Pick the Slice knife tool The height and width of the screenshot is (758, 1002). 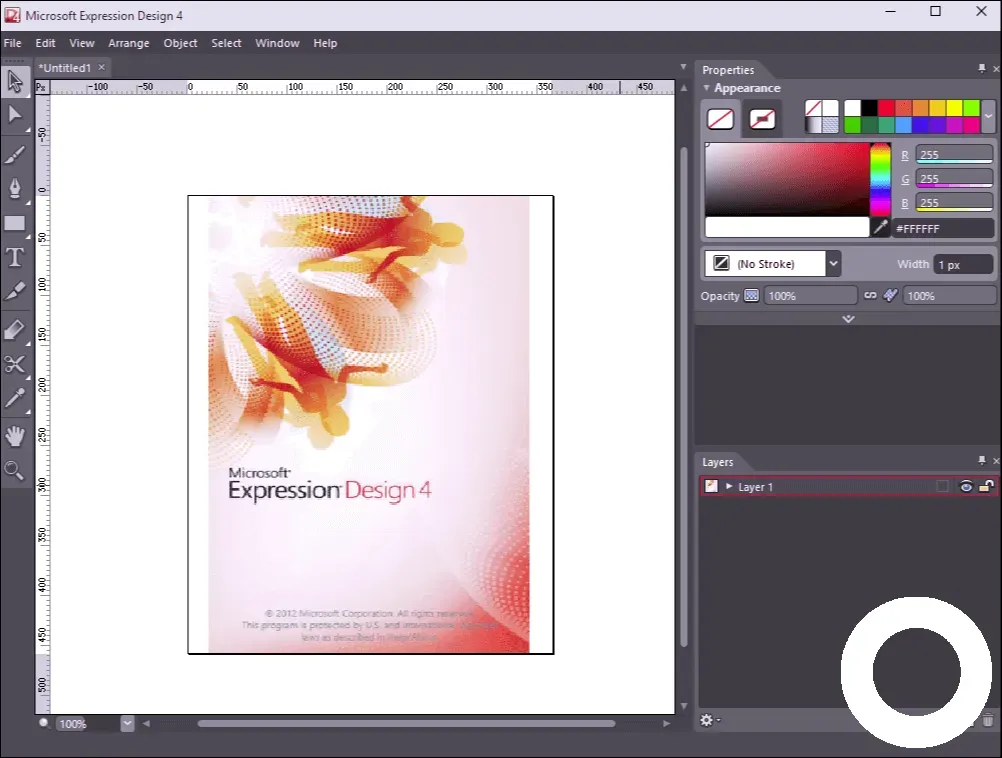(15, 291)
